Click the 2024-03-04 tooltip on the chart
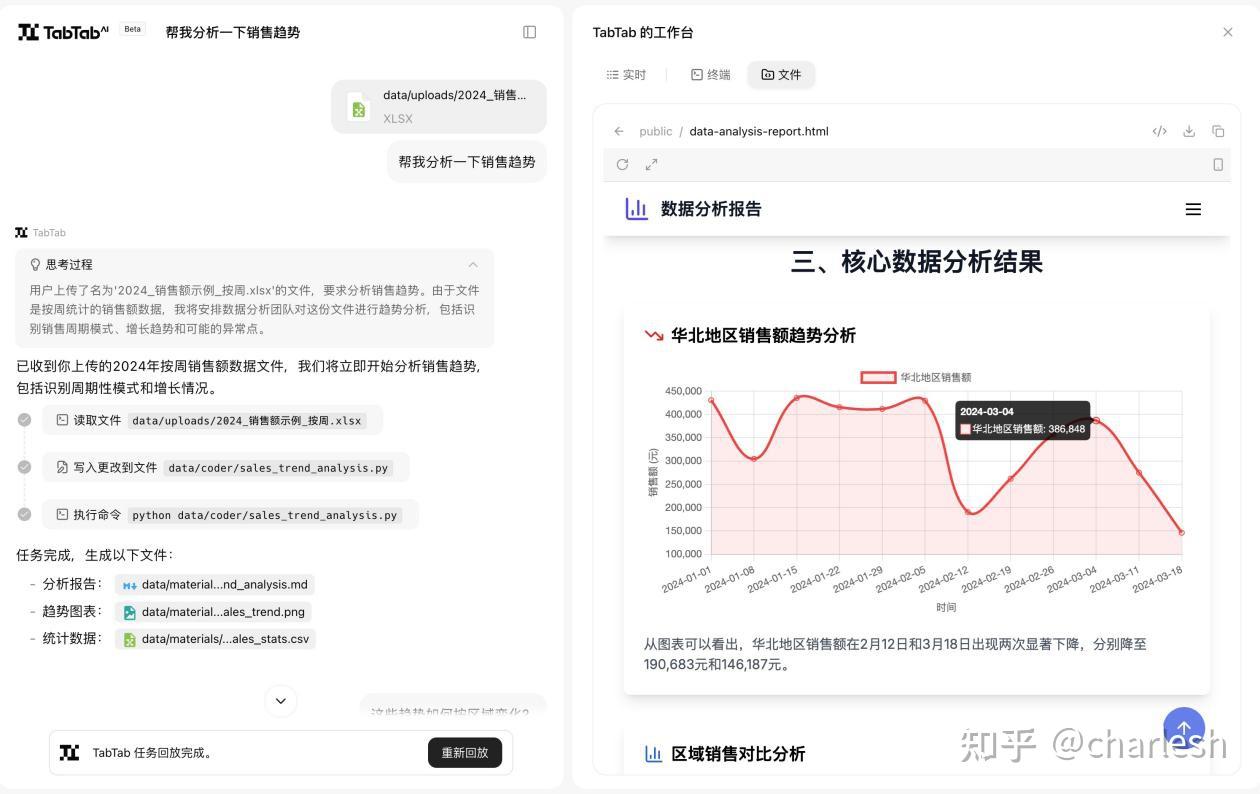1260x794 pixels. click(1021, 420)
